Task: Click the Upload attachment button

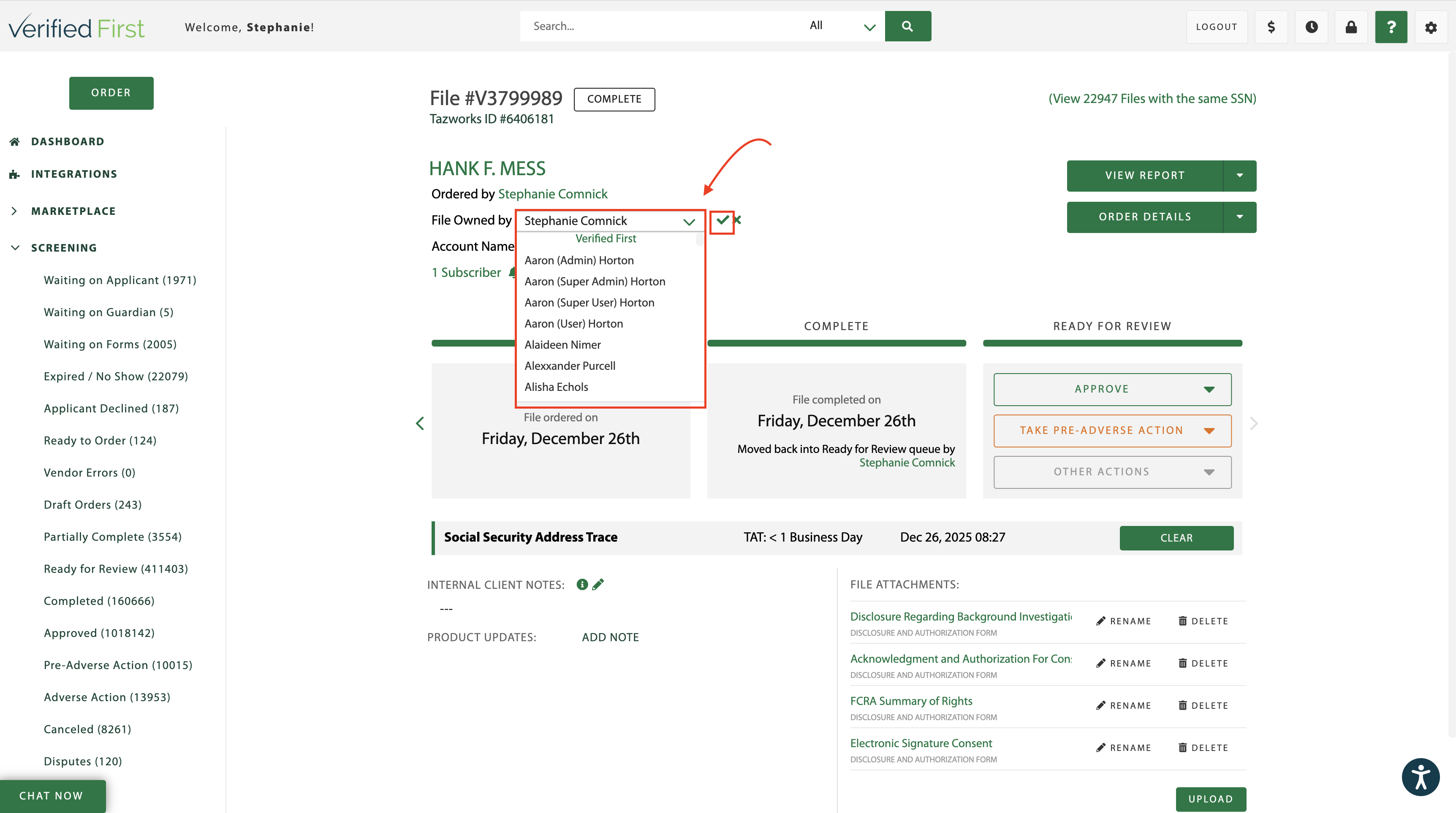Action: [x=1210, y=799]
